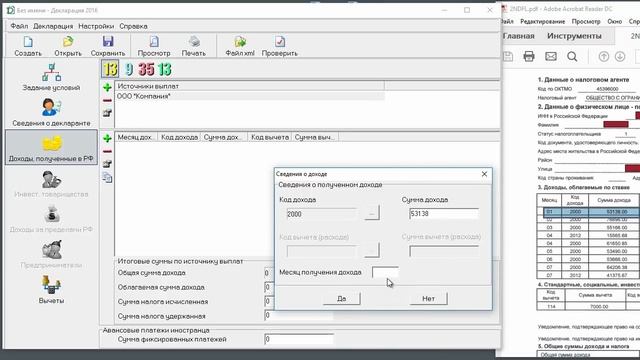Browse income codes with the Код дохода button
640x360 pixels.
tap(372, 213)
